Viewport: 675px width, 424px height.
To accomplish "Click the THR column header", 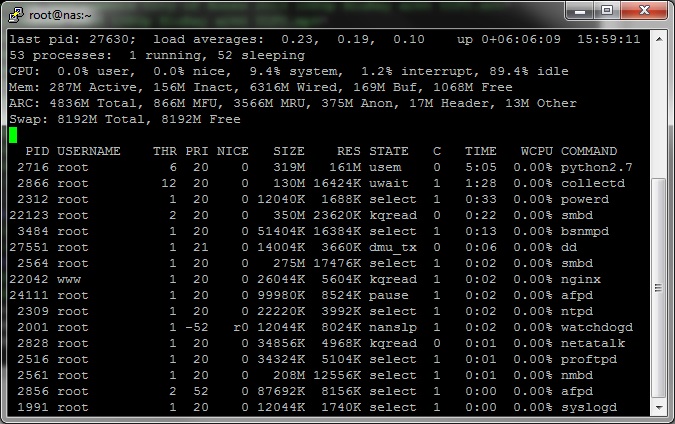I will pos(165,151).
